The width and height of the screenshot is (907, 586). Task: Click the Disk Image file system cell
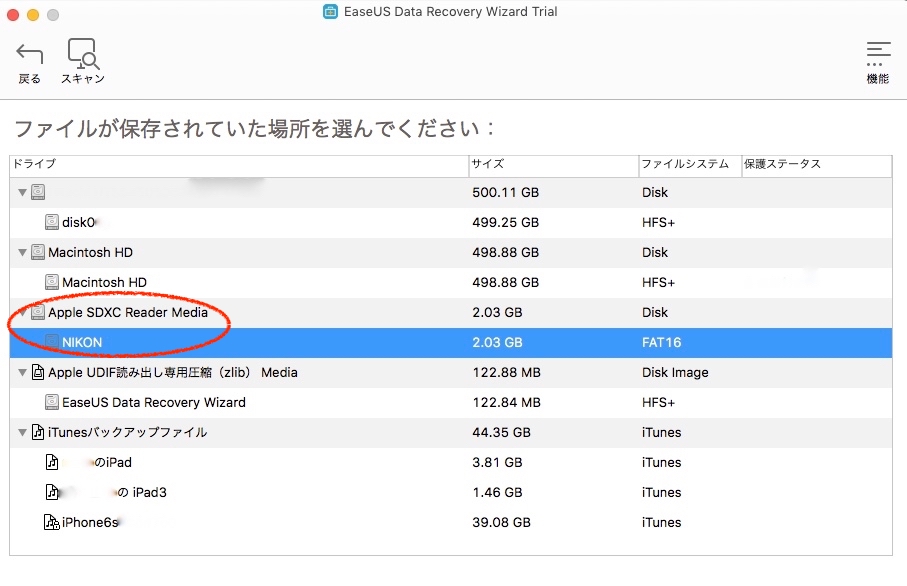coord(675,373)
